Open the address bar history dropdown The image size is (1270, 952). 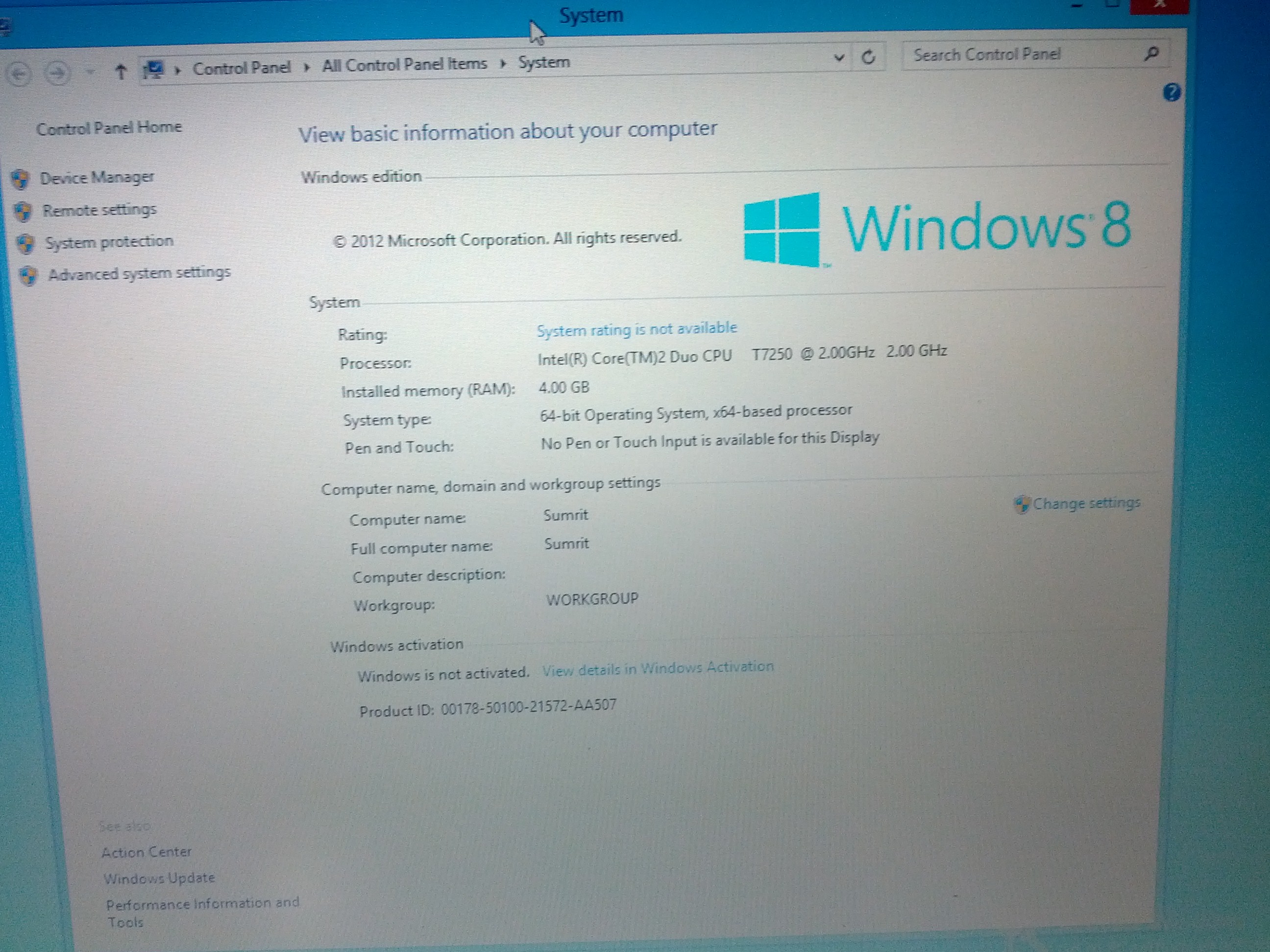point(839,57)
